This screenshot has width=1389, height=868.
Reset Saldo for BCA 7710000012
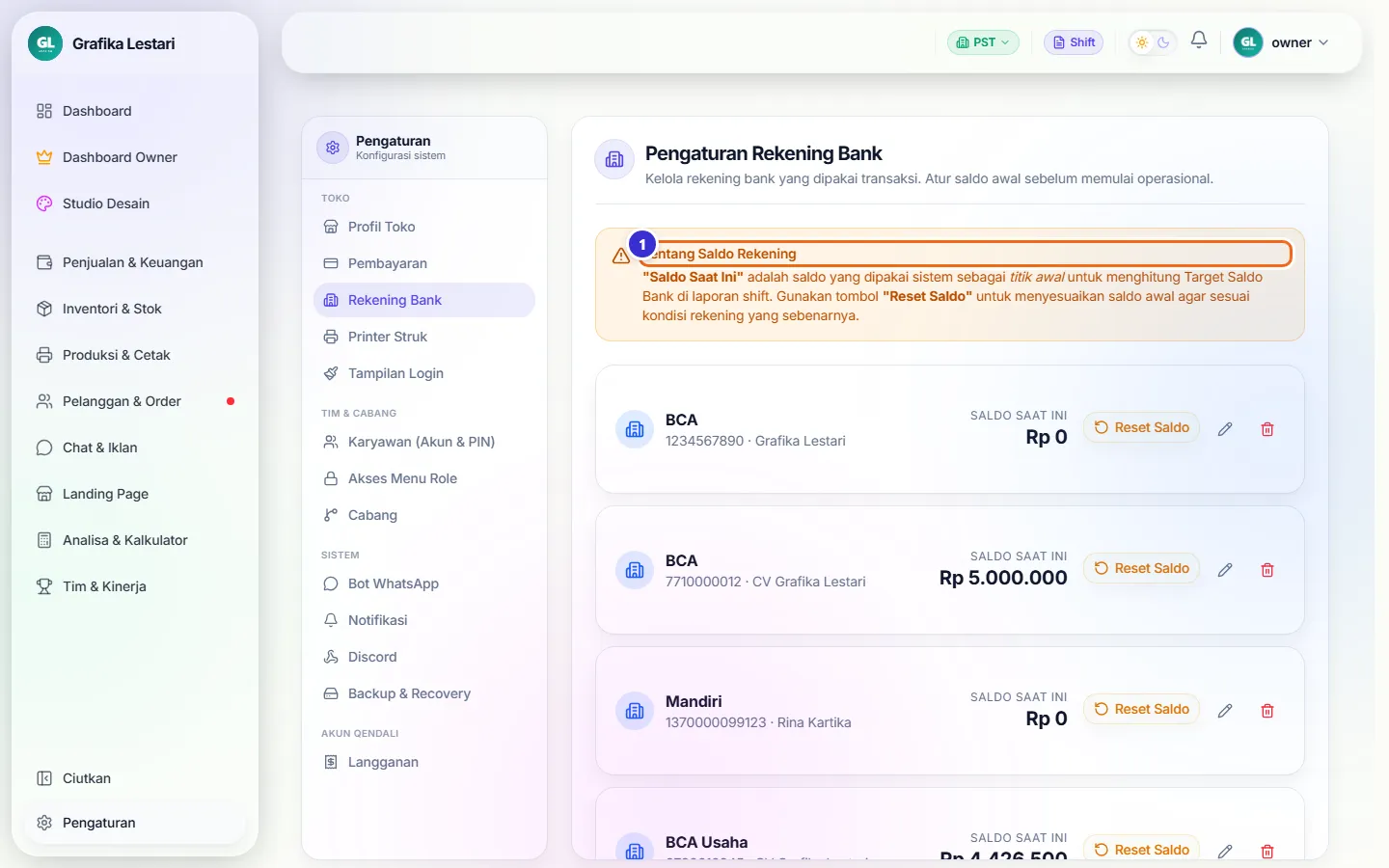point(1141,568)
